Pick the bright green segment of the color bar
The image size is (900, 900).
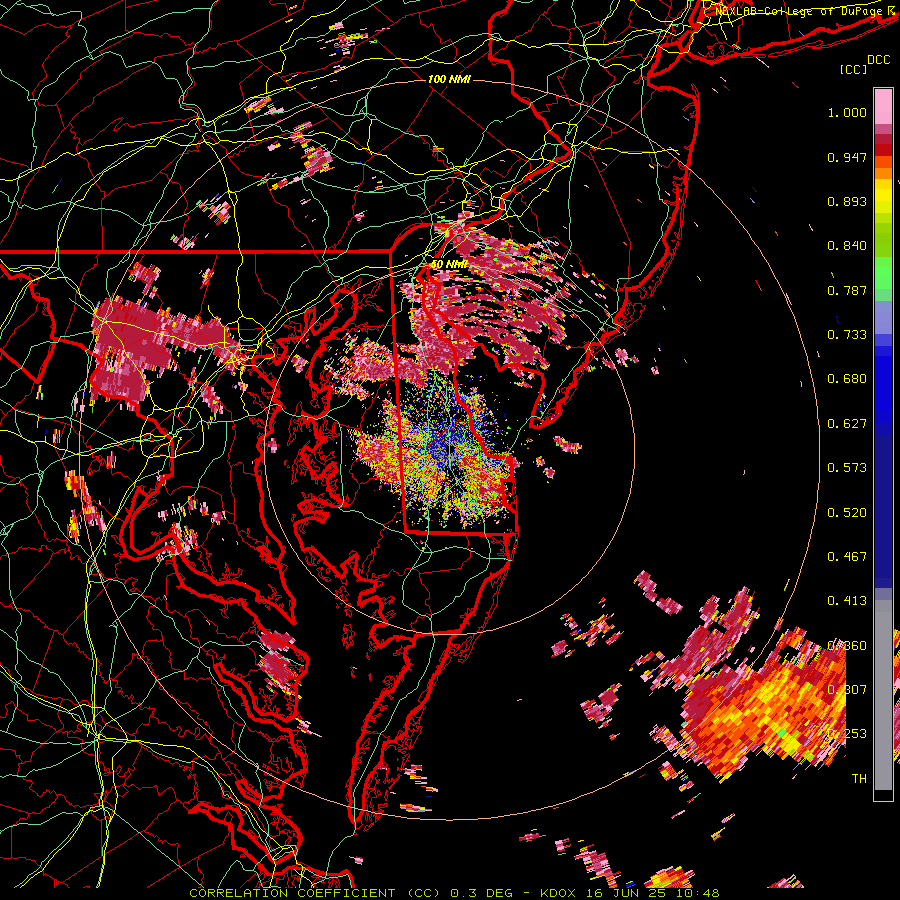pyautogui.click(x=883, y=273)
